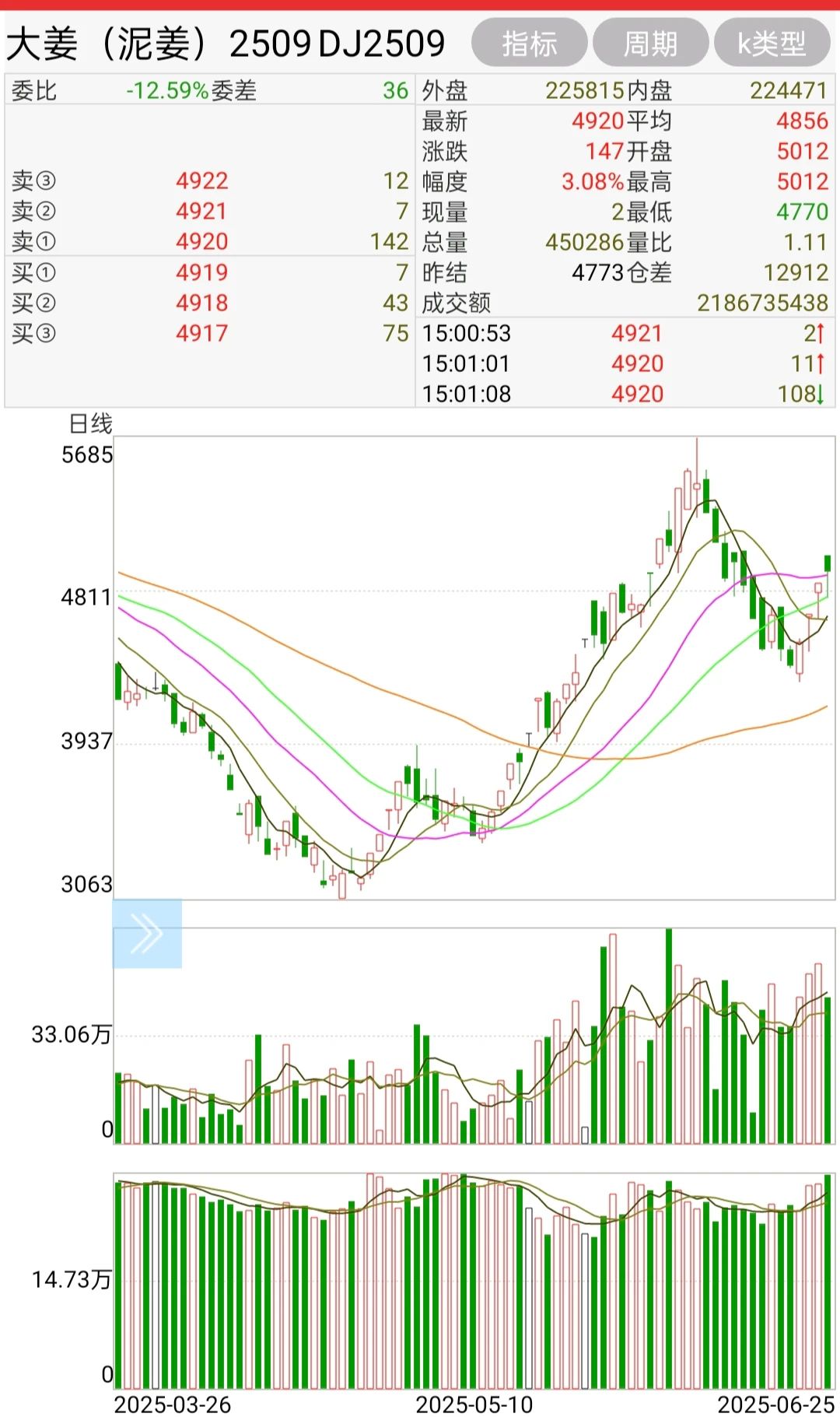Tap the red up arrow on 15:00:53 trade
The width and height of the screenshot is (840, 1417).
pyautogui.click(x=819, y=334)
